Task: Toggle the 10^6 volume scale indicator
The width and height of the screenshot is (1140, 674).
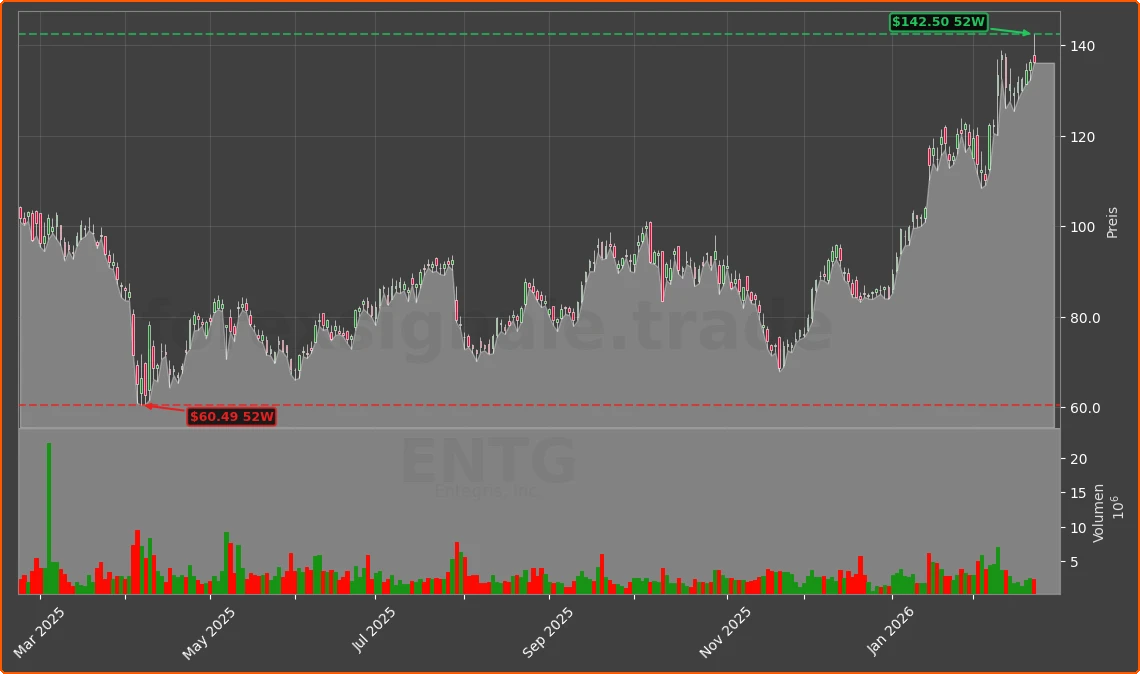Action: [x=1120, y=509]
